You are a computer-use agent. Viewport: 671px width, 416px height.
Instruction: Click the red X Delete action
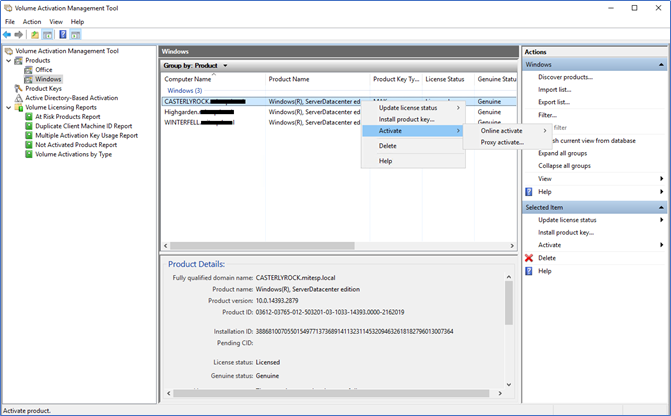(529, 258)
